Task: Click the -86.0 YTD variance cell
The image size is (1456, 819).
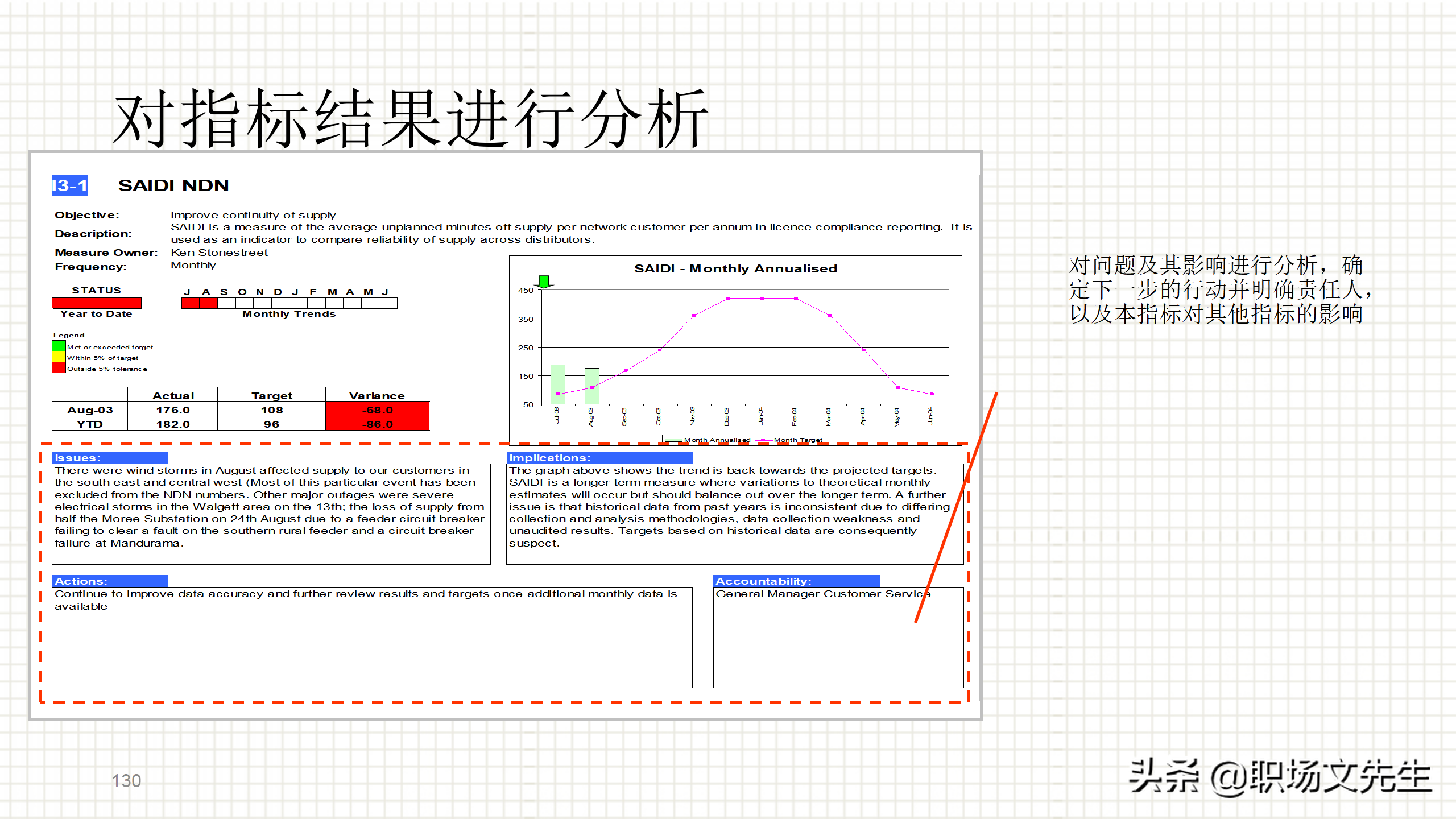Action: (x=377, y=424)
